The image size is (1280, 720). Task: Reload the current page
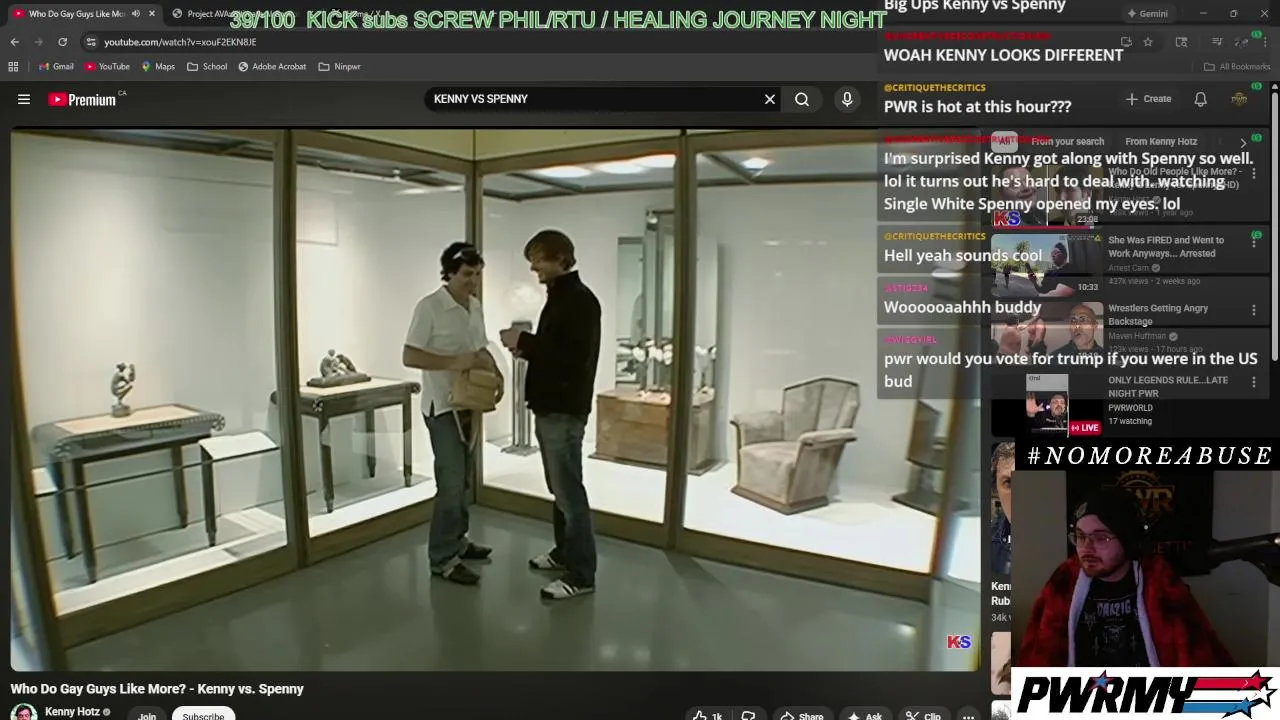(62, 42)
